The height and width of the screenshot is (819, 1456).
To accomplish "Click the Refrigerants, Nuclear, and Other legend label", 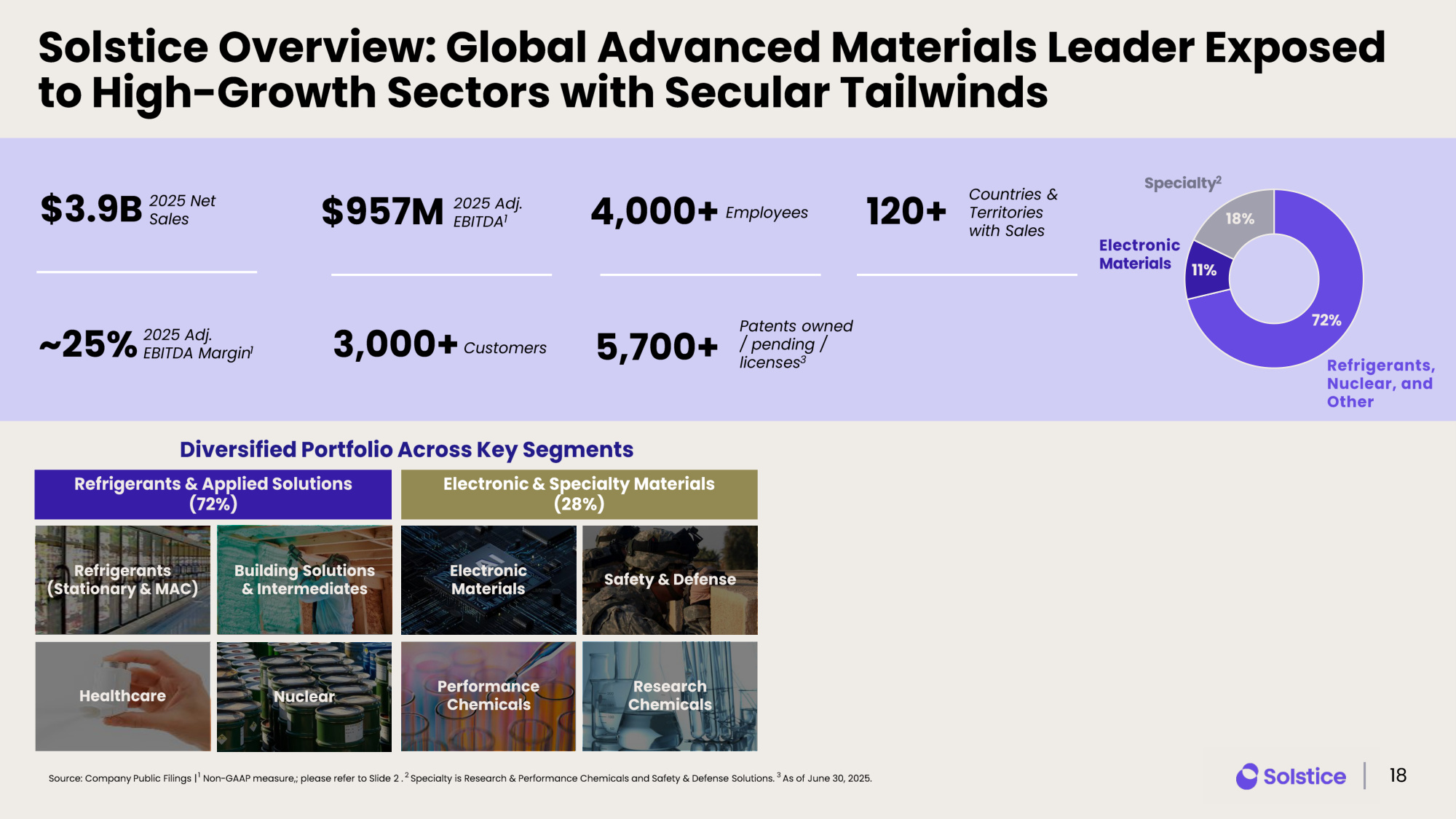I will 1380,384.
